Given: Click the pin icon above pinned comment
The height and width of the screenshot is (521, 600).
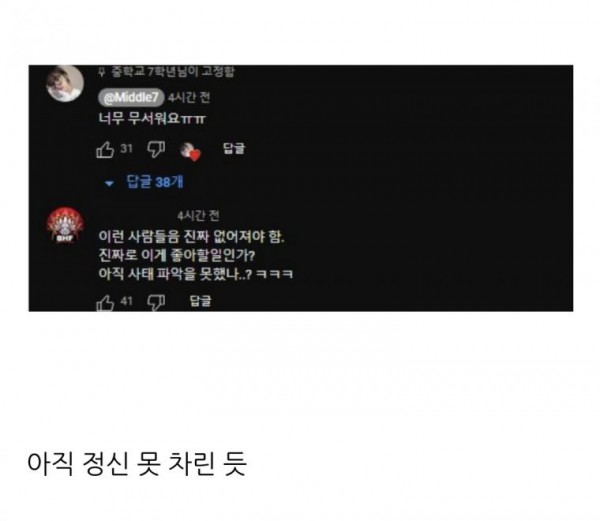Looking at the screenshot, I should click(101, 72).
